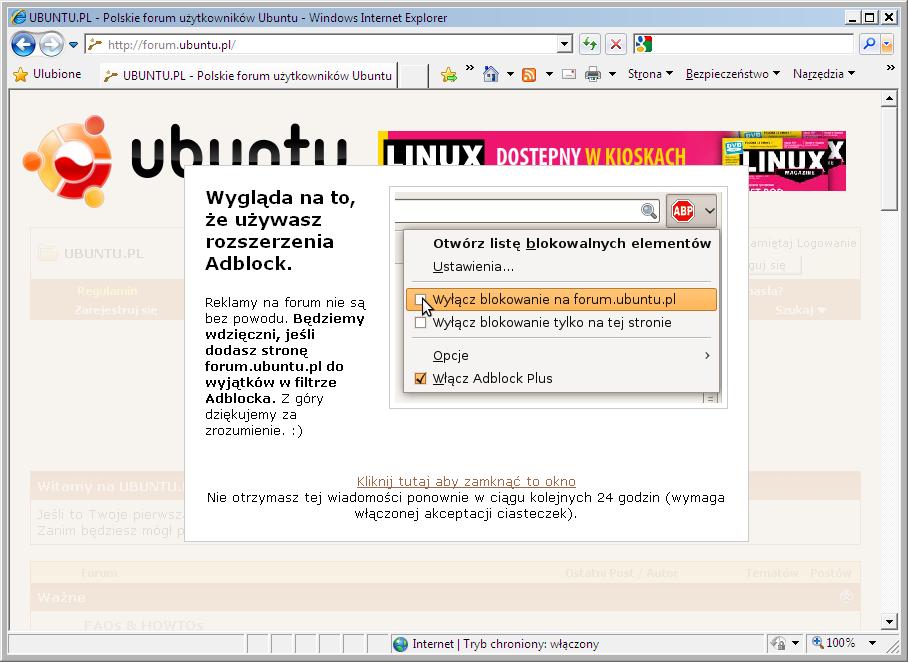Stop loading with the red X button

[616, 44]
